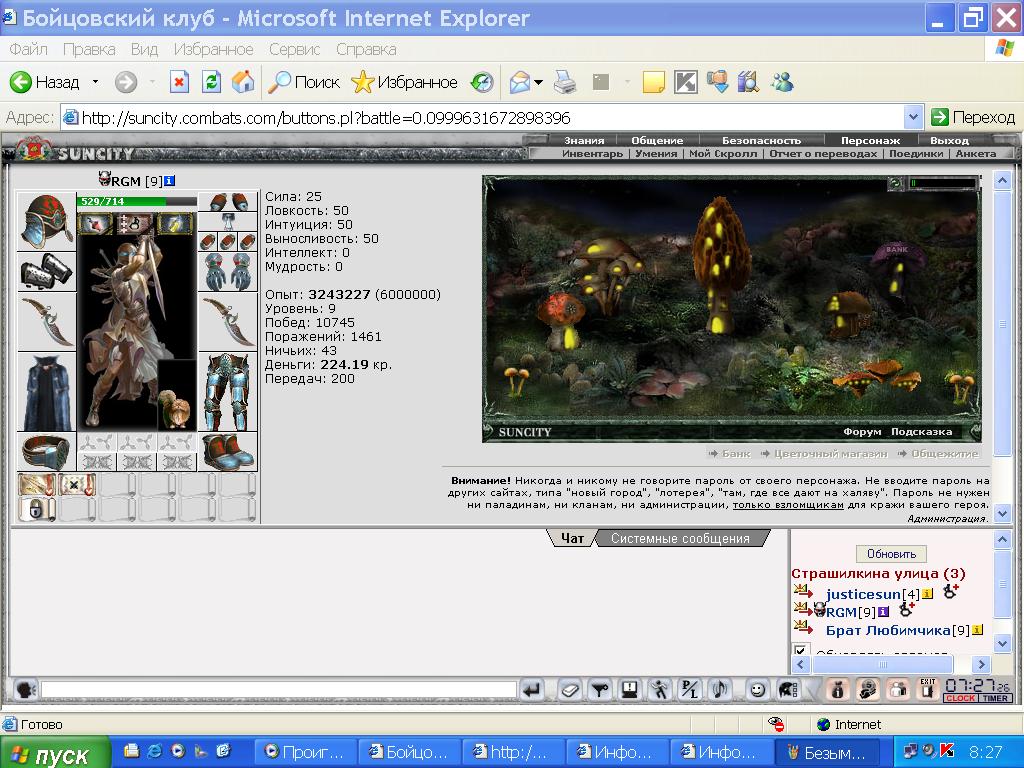Toggle the checkbox below the player list
1024x768 pixels.
pos(800,650)
